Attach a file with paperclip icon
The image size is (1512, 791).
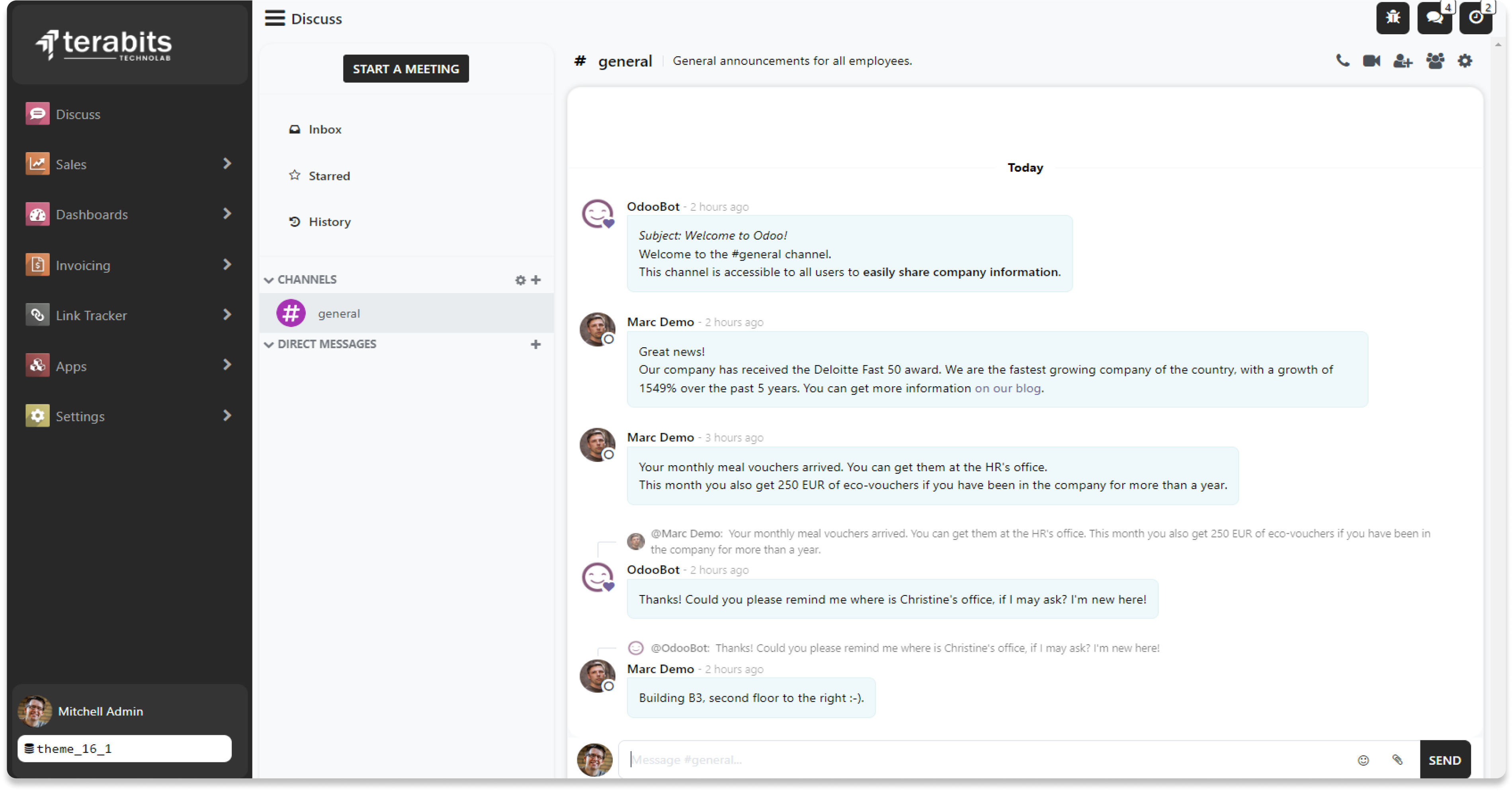(x=1397, y=760)
